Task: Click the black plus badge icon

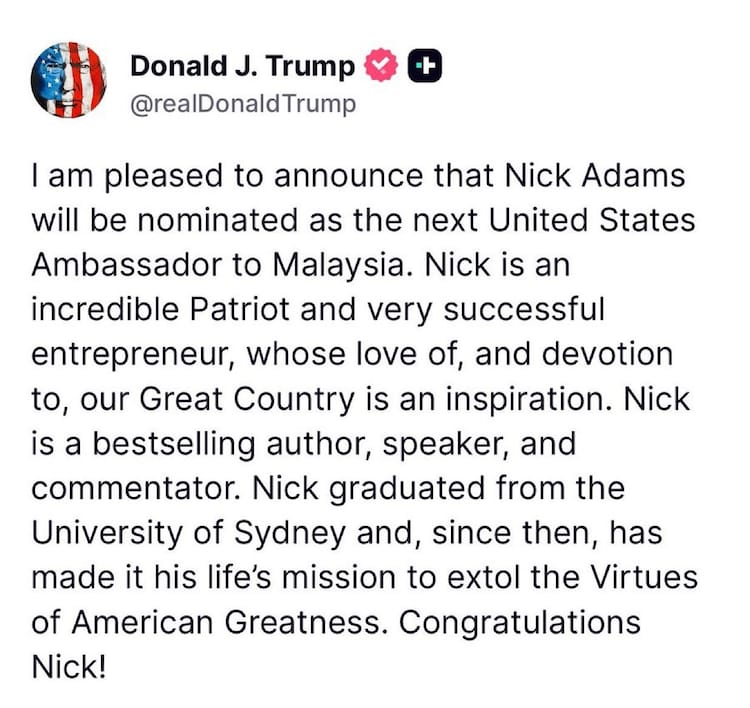Action: click(425, 67)
